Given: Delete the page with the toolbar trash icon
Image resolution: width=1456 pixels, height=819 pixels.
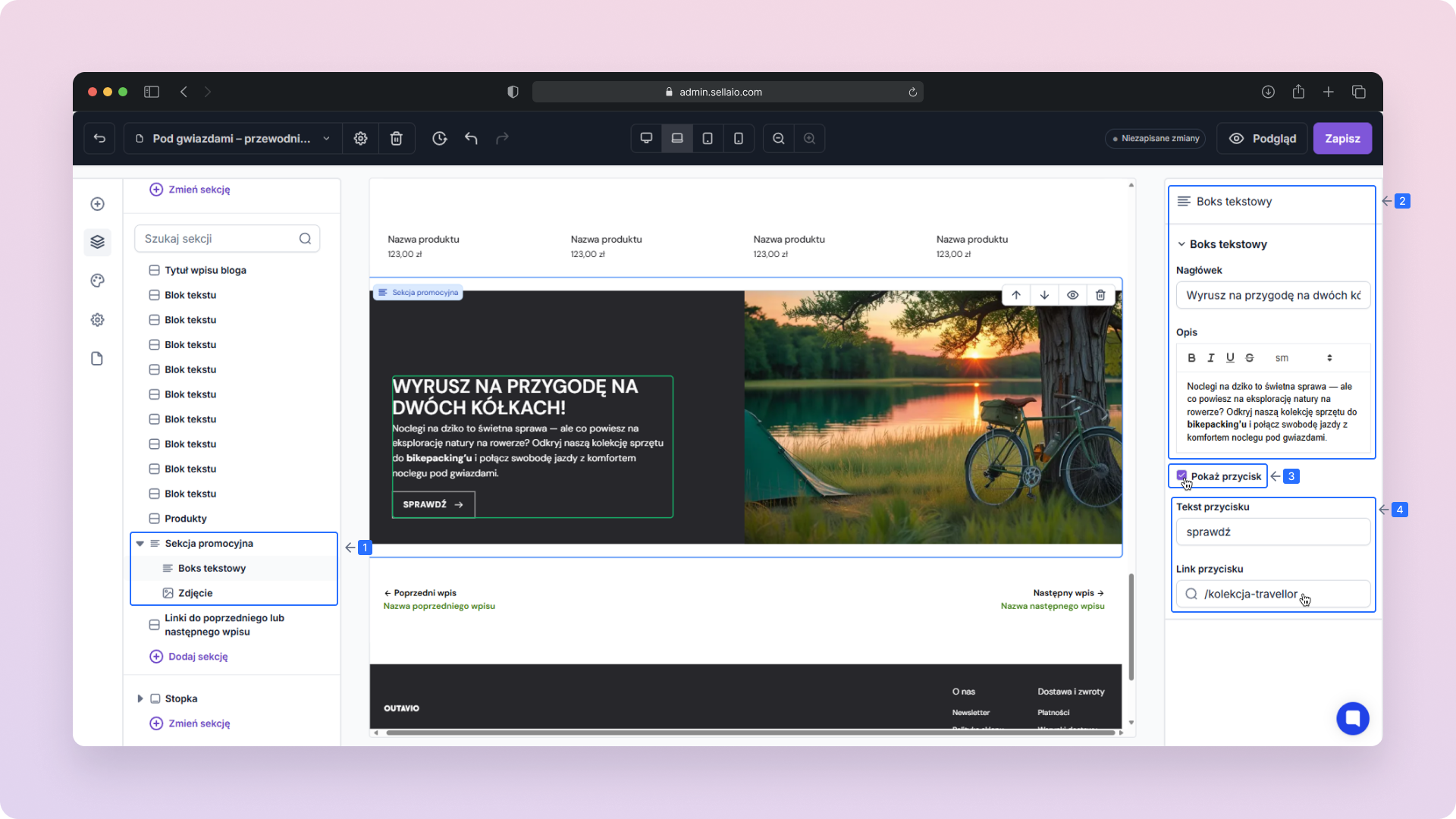Looking at the screenshot, I should pos(396,138).
